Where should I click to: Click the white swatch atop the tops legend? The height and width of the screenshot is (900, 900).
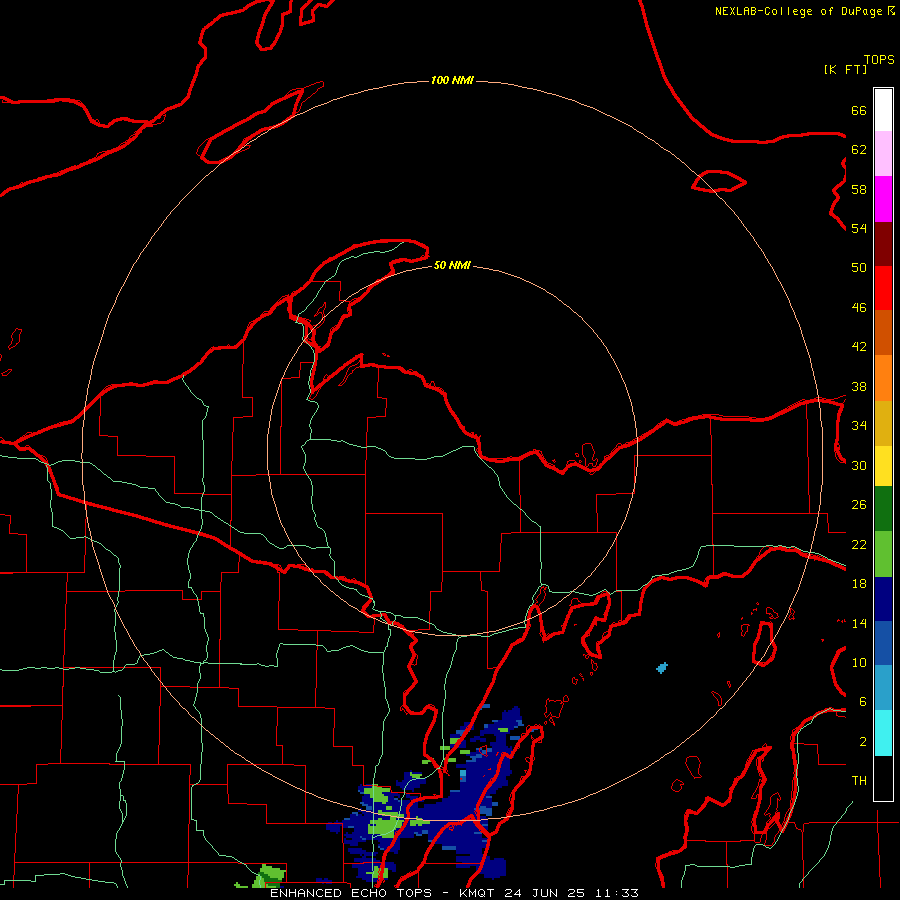click(x=883, y=110)
